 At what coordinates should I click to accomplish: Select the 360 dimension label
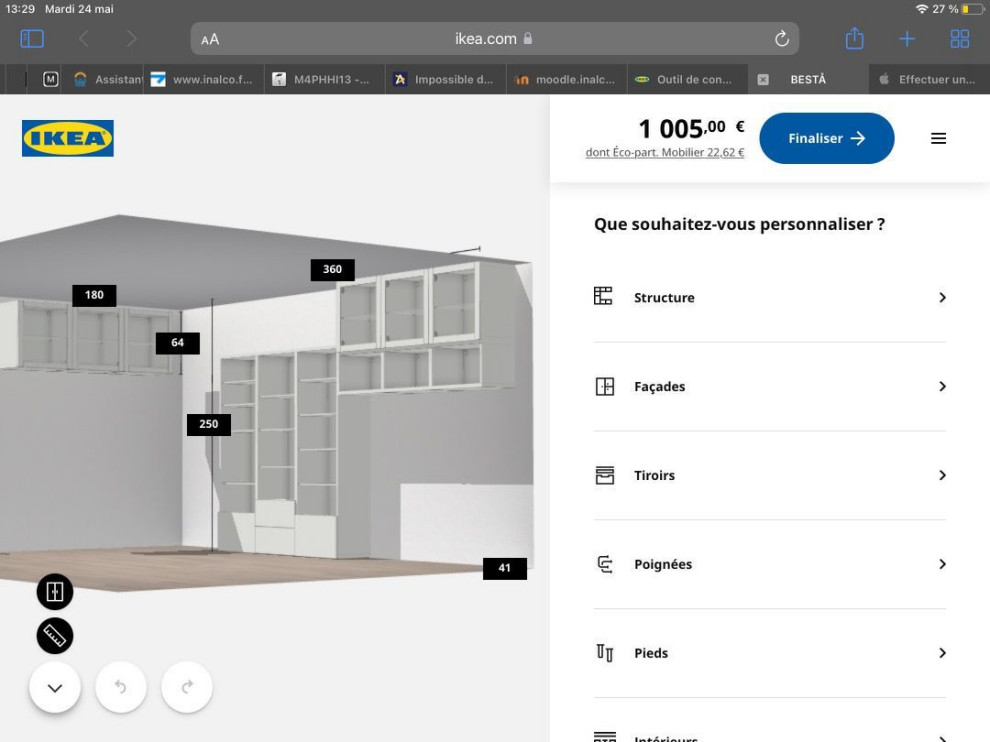point(332,270)
